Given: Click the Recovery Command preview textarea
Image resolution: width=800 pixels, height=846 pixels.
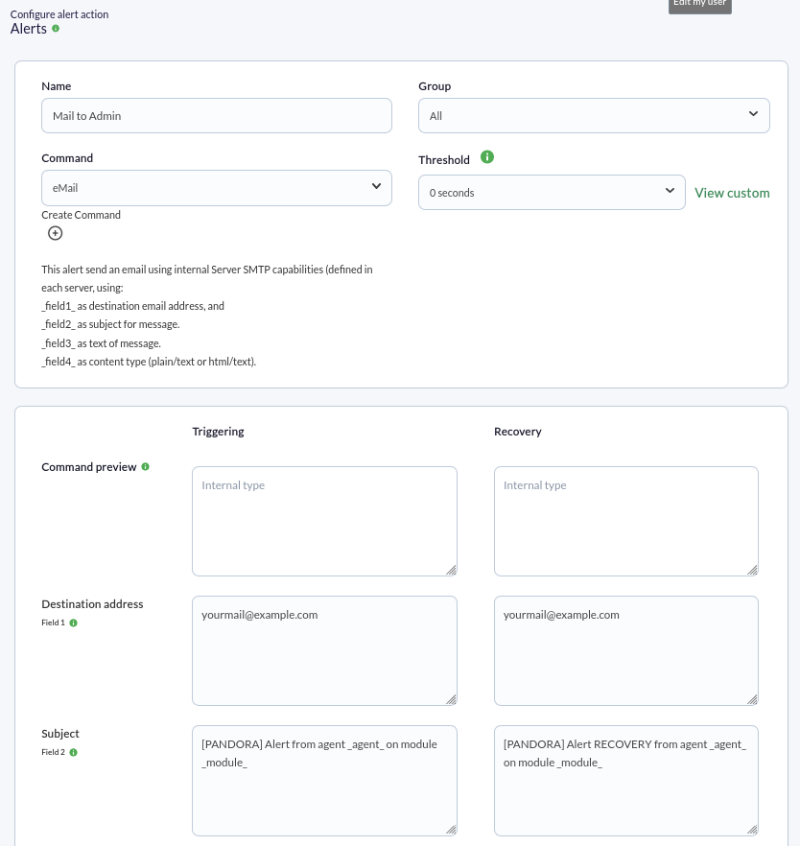Looking at the screenshot, I should (626, 521).
